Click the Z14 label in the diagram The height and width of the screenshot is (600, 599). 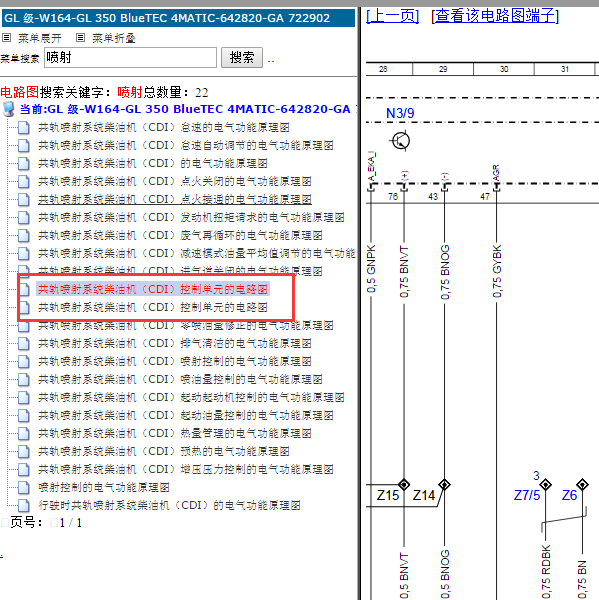coord(424,496)
